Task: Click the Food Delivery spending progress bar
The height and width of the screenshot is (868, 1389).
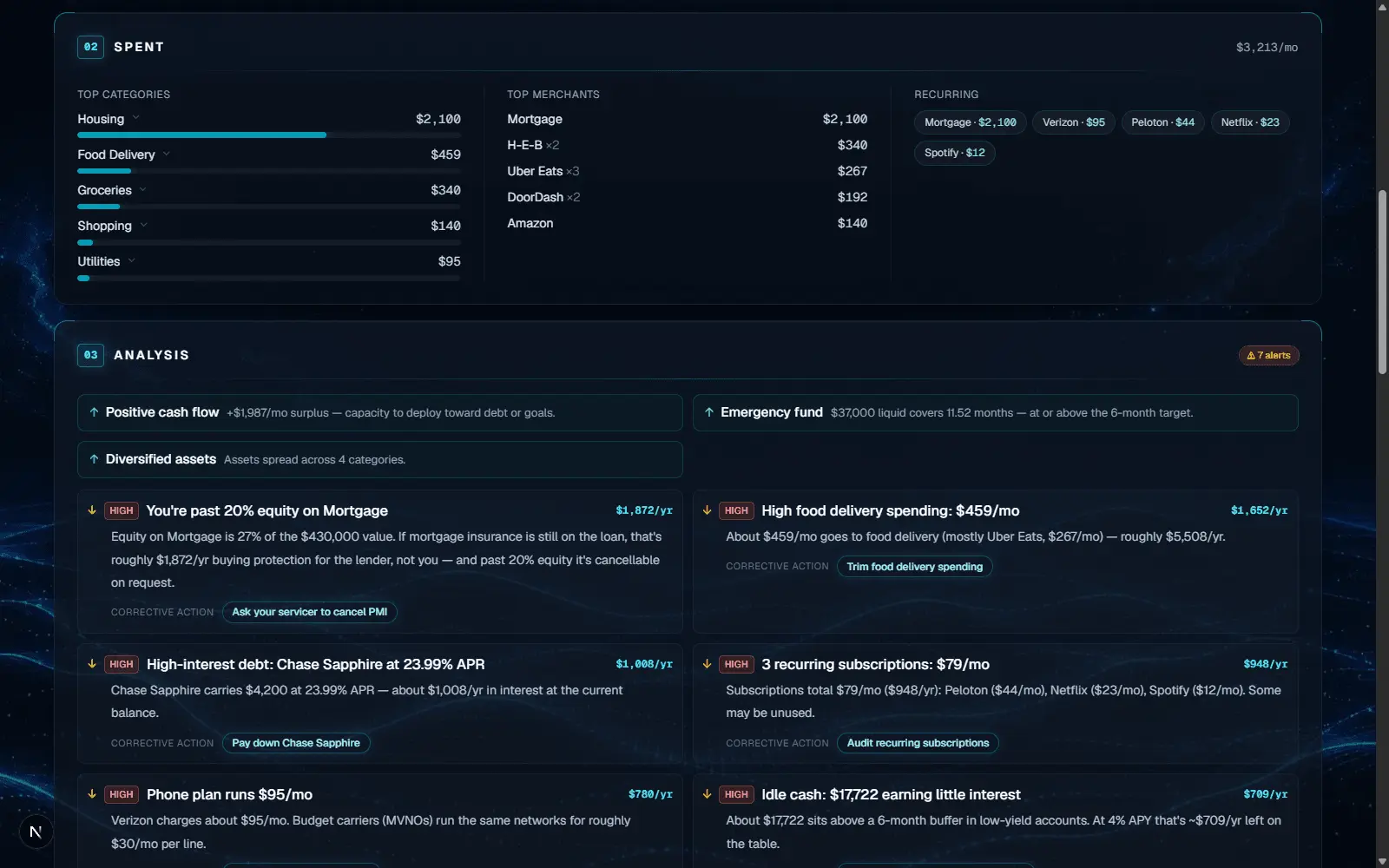Action: pyautogui.click(x=269, y=171)
